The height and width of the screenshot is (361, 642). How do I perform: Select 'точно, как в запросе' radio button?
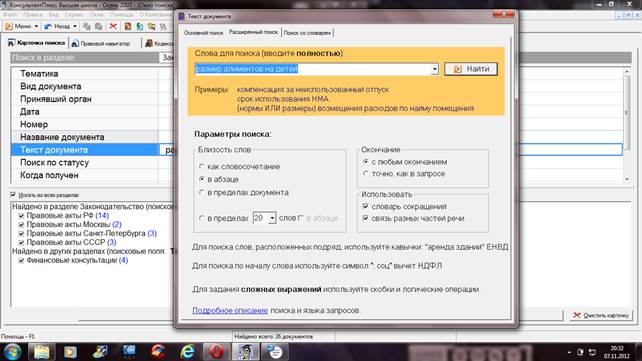(366, 174)
